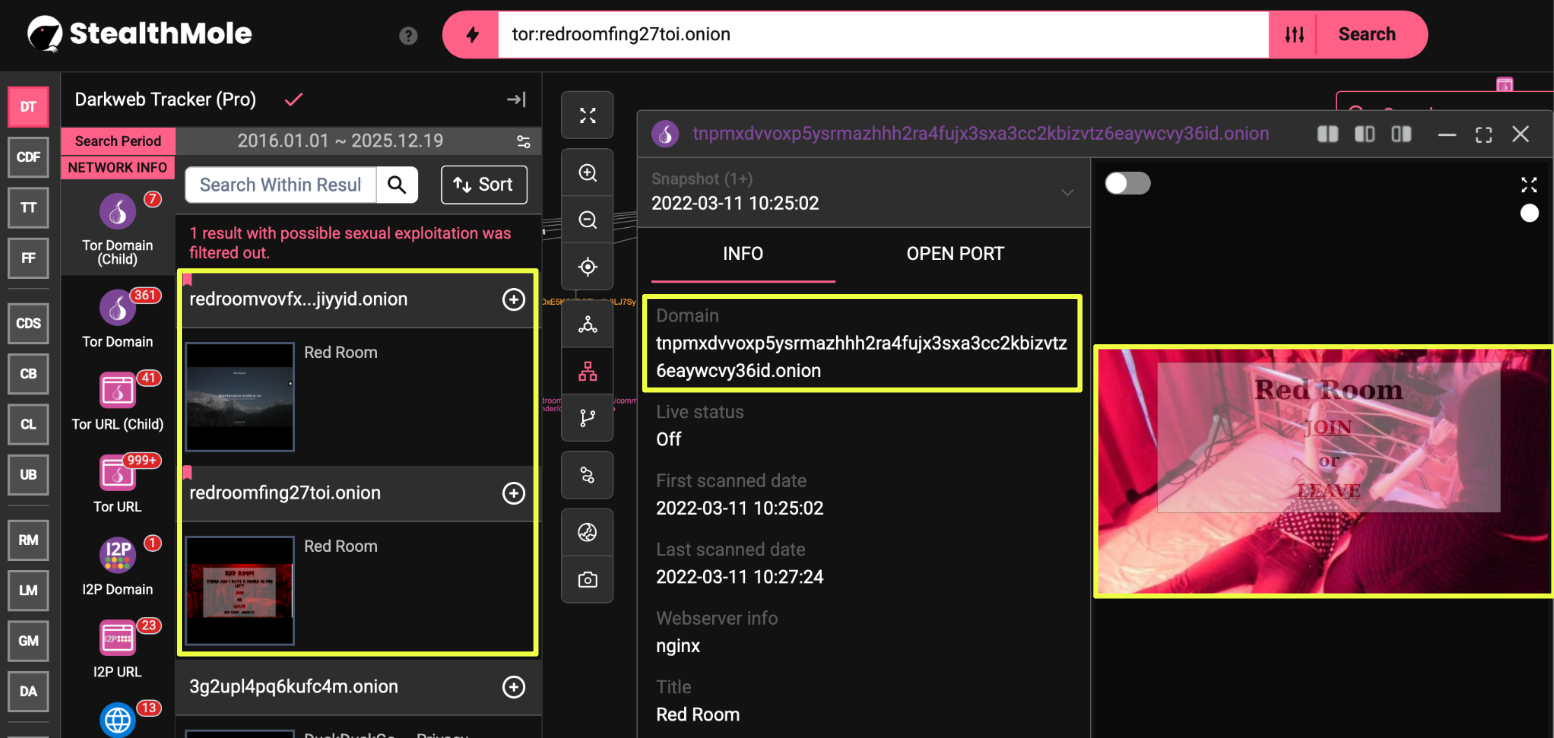Toggle the DT sidebar module button
The image size is (1554, 738).
28,107
